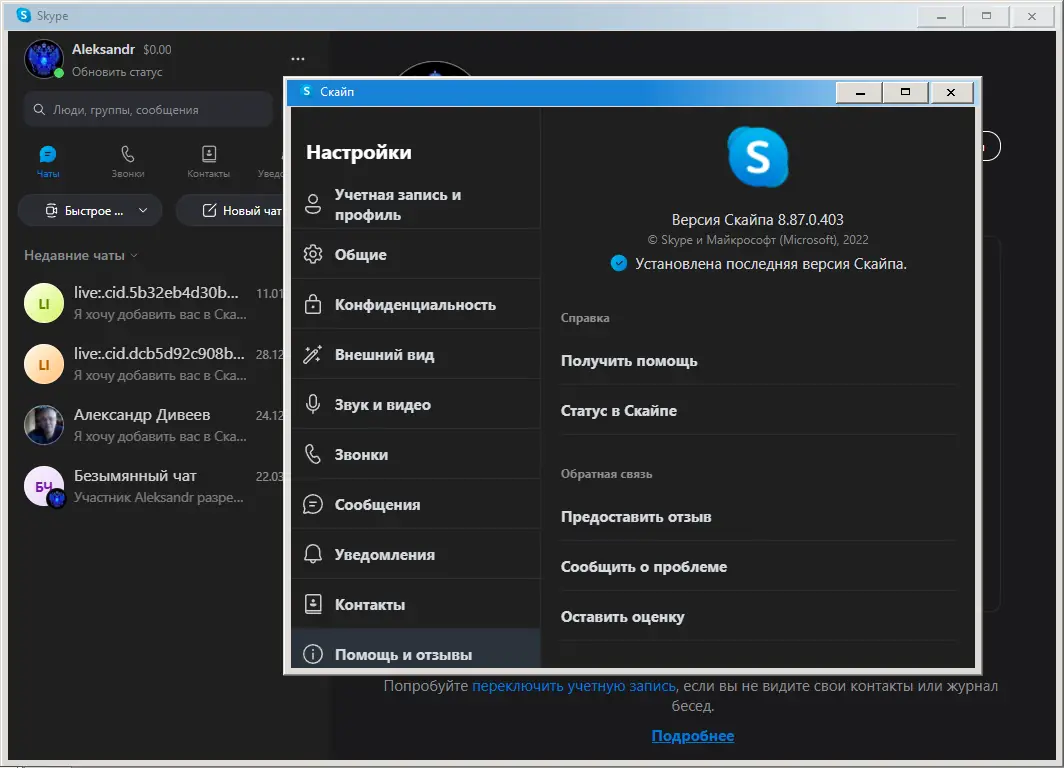Click the search magnifier icon
The image size is (1064, 768).
(39, 109)
